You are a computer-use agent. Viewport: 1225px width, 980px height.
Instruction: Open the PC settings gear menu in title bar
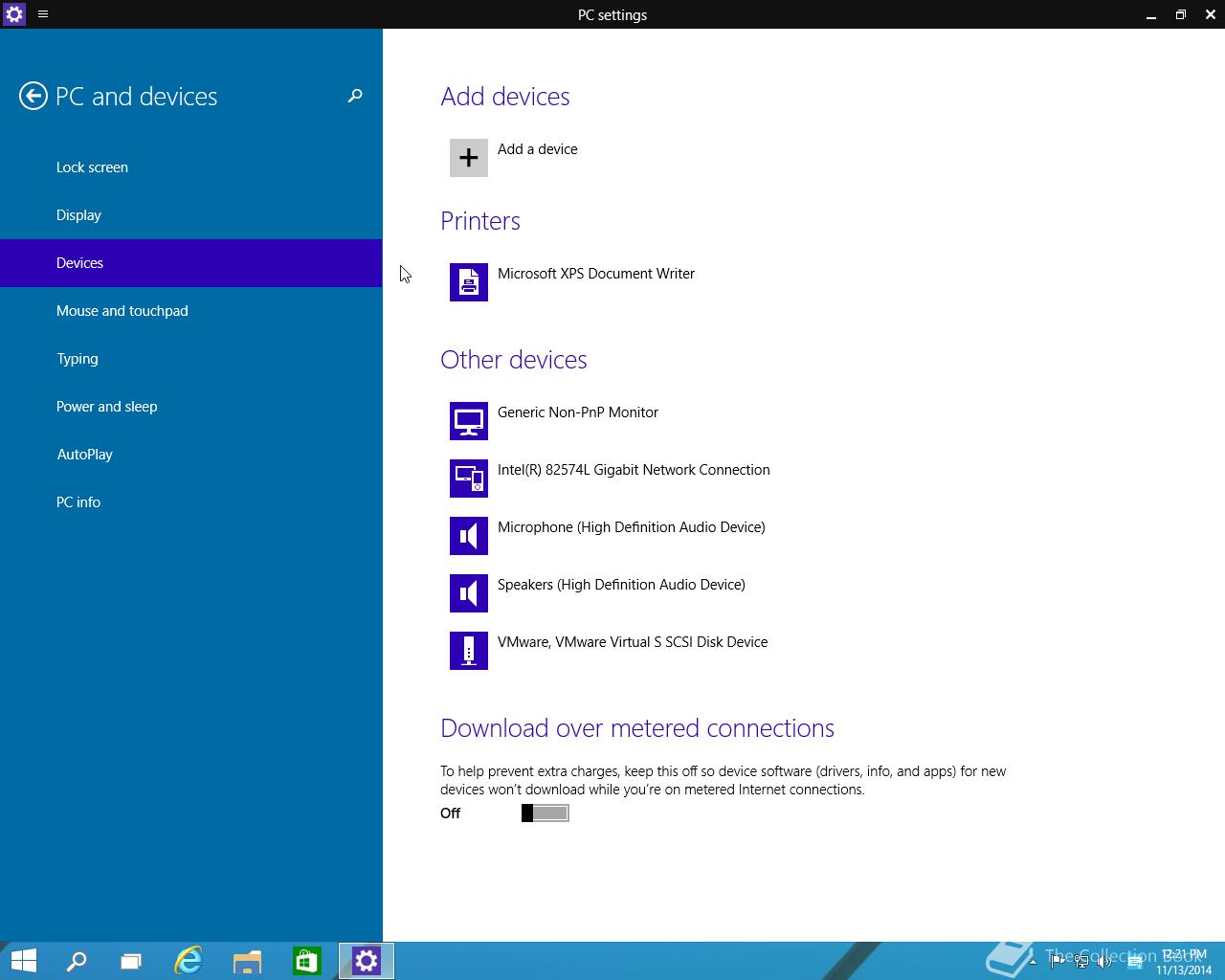point(14,14)
